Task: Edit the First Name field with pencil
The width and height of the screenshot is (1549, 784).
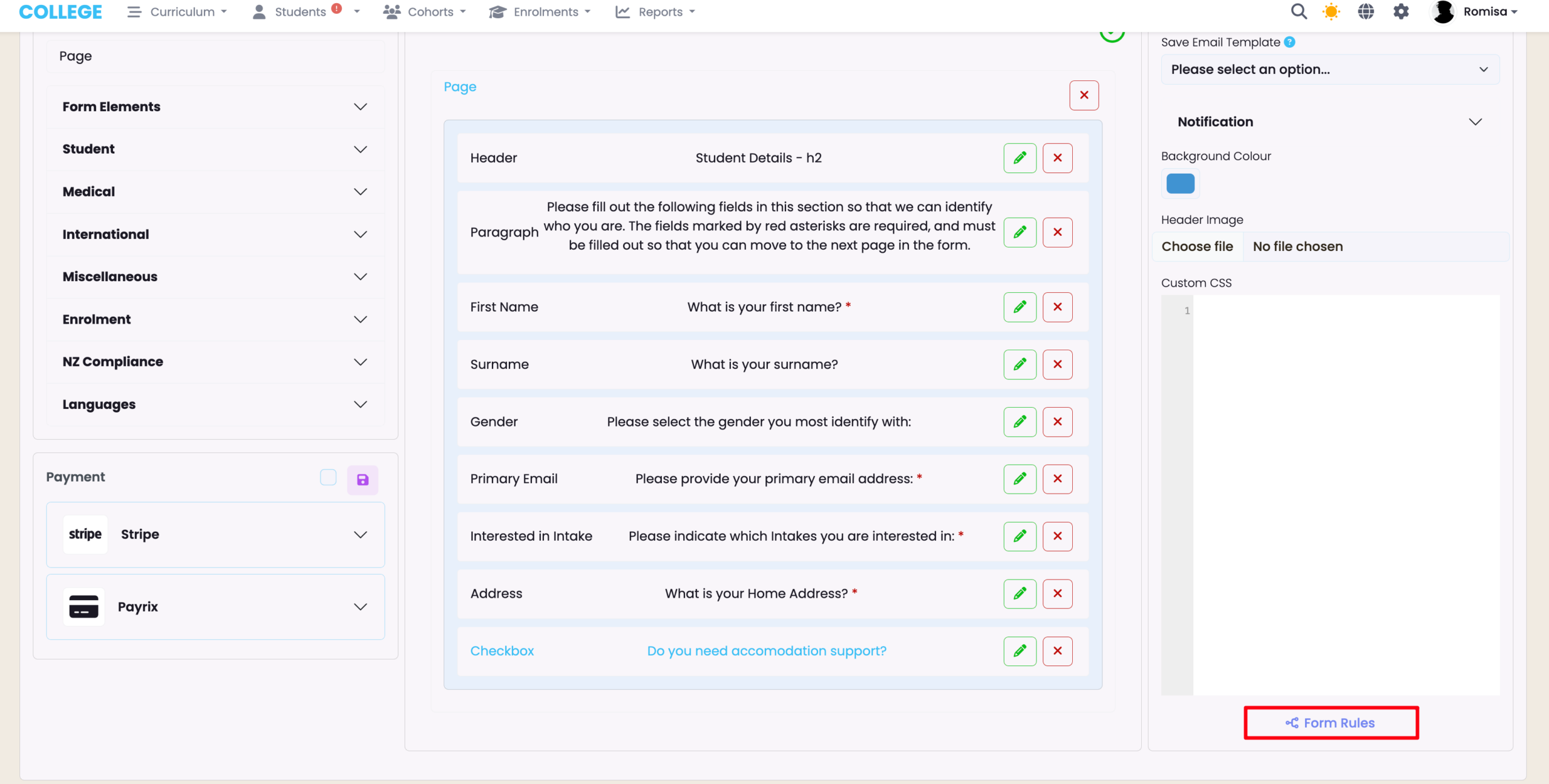Action: (x=1020, y=307)
